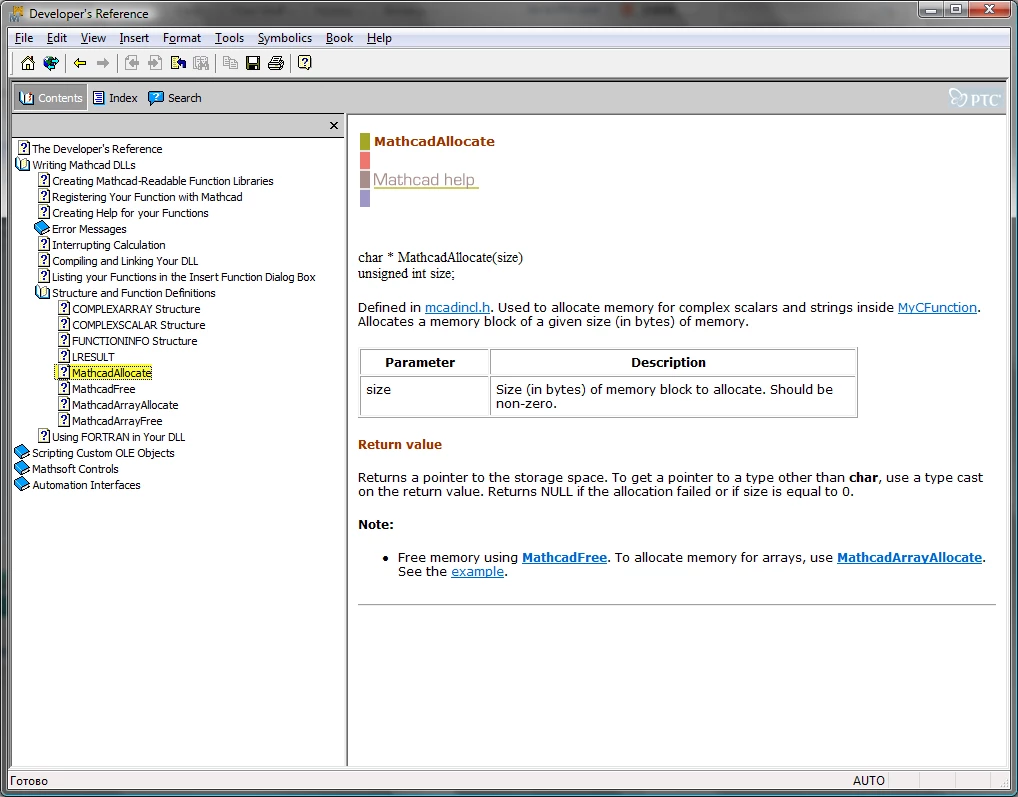The width and height of the screenshot is (1018, 797).
Task: Open Creating Mathcad-Readable Function Libraries topic
Action: click(162, 181)
